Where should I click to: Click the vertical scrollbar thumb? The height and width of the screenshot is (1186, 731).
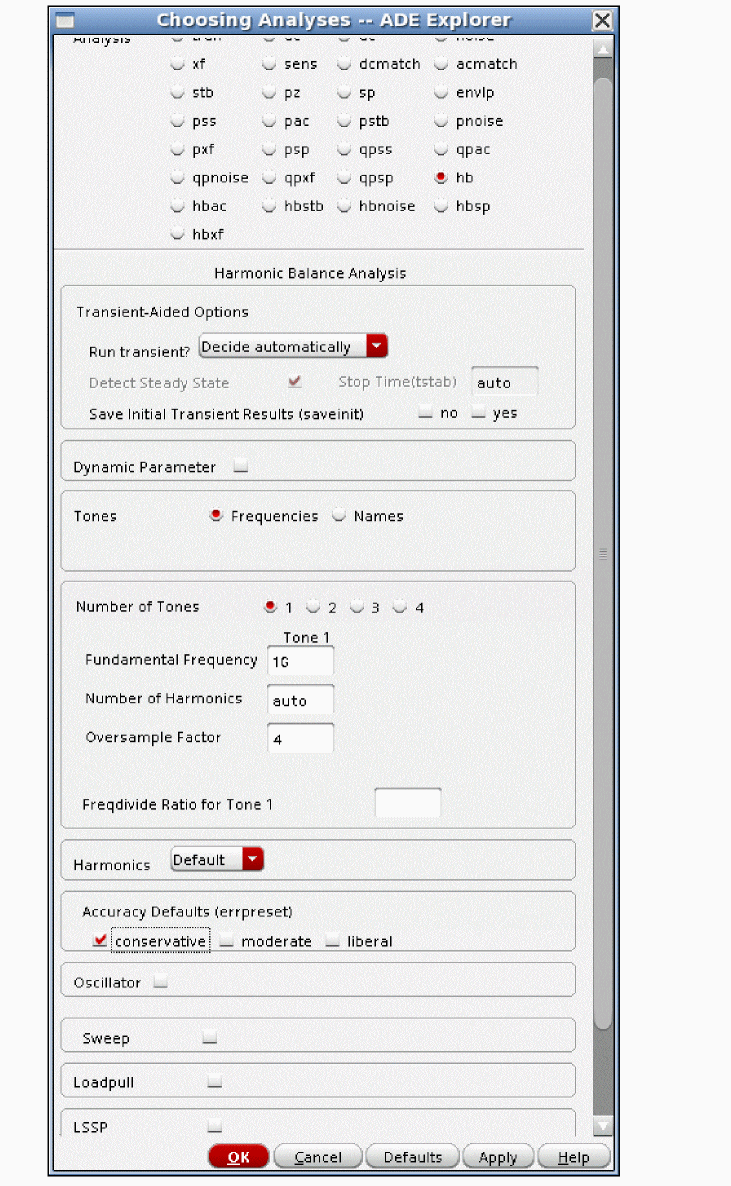tap(603, 552)
